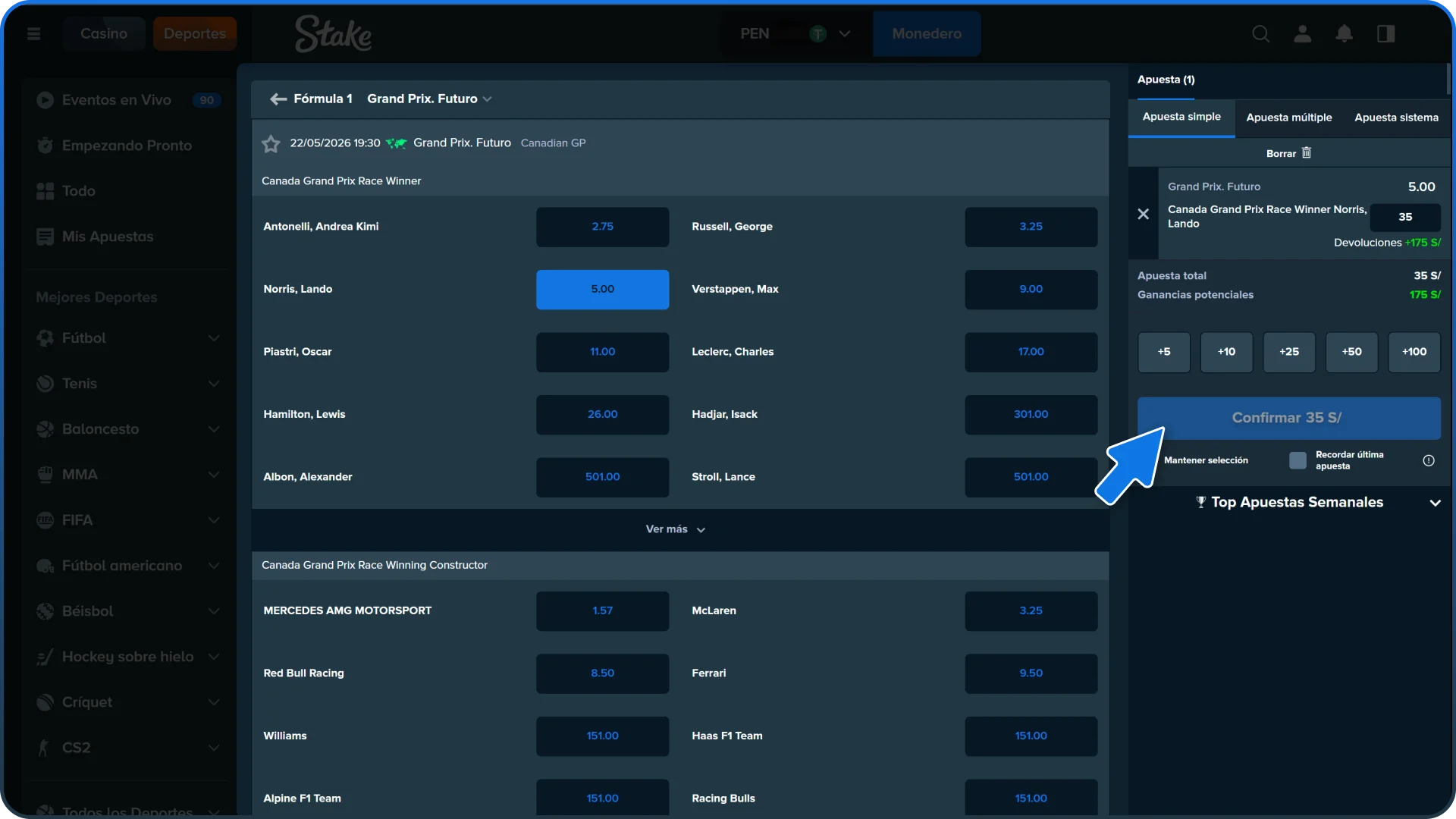
Task: Select the Fútbol ball icon
Action: (45, 338)
